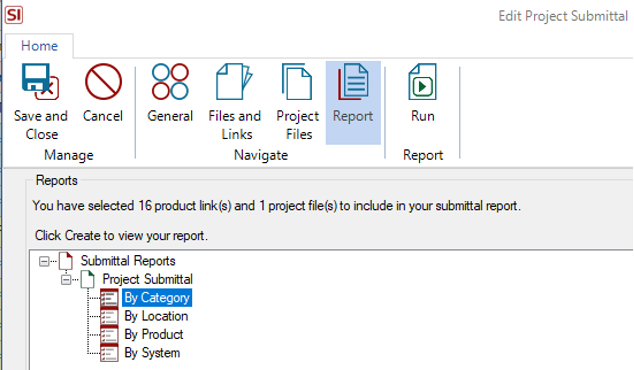Click the By System report icon
This screenshot has height=370, width=634.
pyautogui.click(x=109, y=353)
